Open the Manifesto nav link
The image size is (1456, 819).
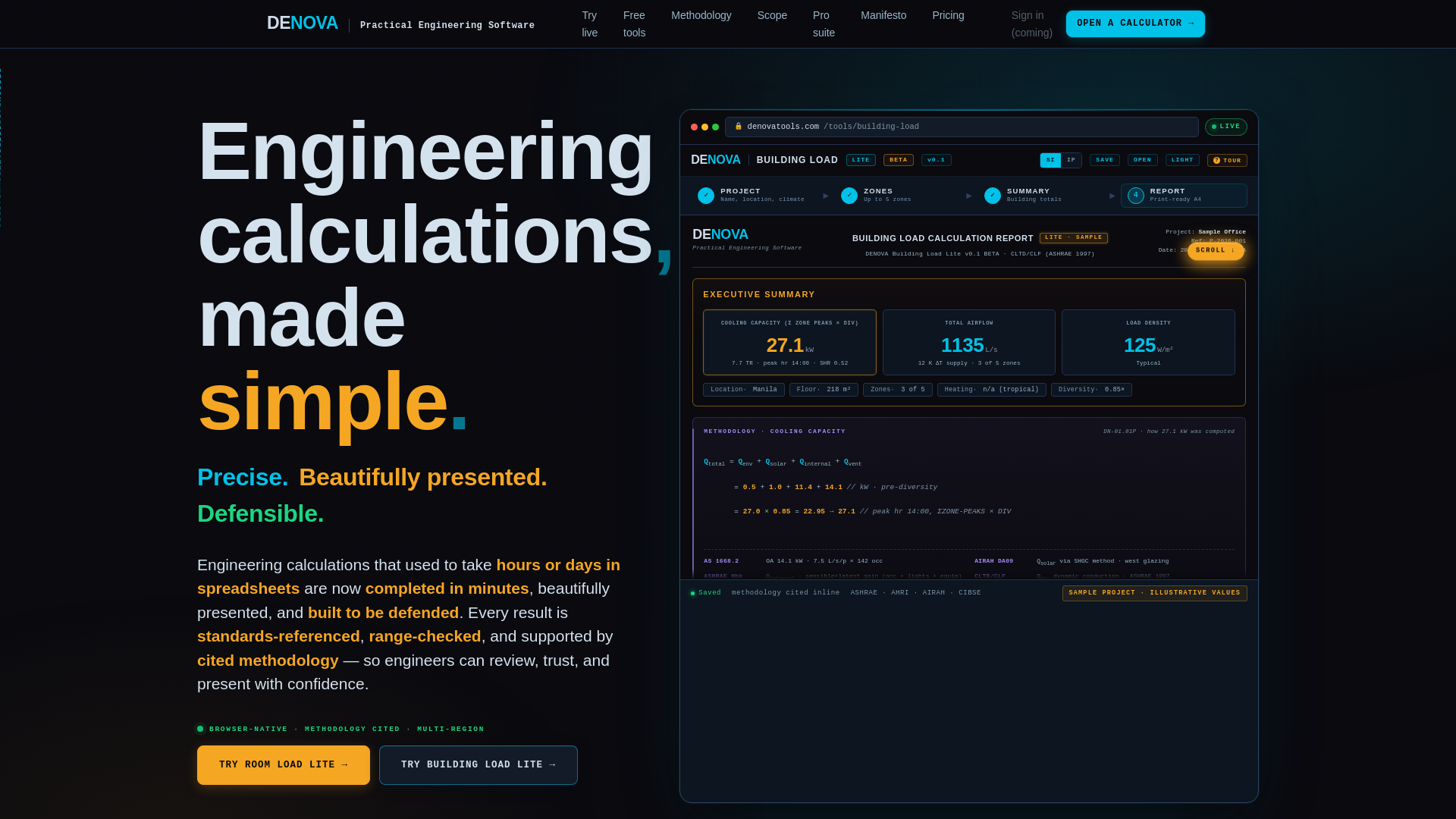coord(883,15)
